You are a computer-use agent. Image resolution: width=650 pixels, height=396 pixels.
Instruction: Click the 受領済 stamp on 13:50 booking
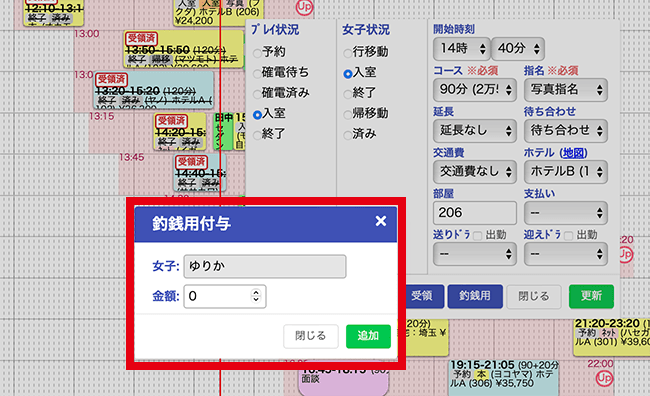(141, 39)
